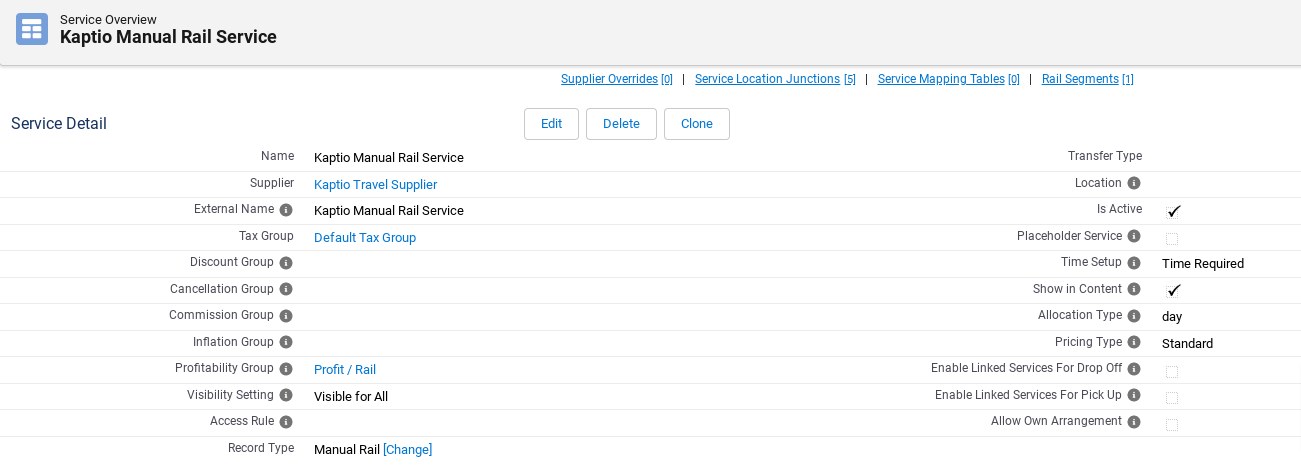
Task: Jump to Supplier Overrides related list
Action: coord(616,79)
